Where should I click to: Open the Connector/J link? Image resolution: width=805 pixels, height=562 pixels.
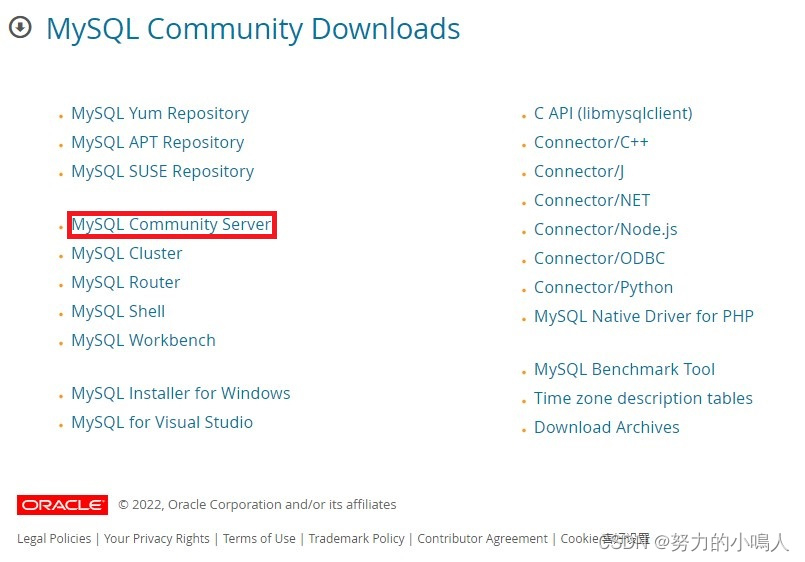[x=579, y=171]
